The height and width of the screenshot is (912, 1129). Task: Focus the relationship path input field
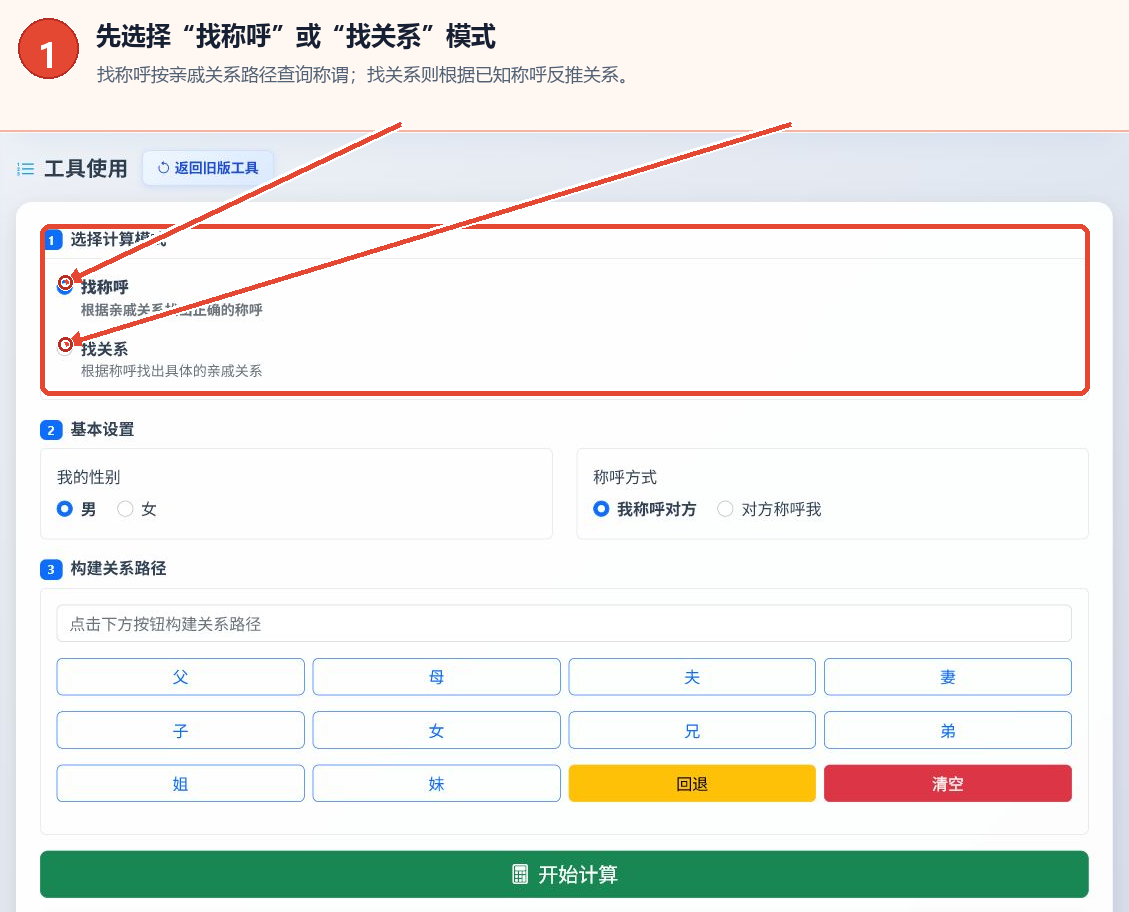[x=564, y=623]
